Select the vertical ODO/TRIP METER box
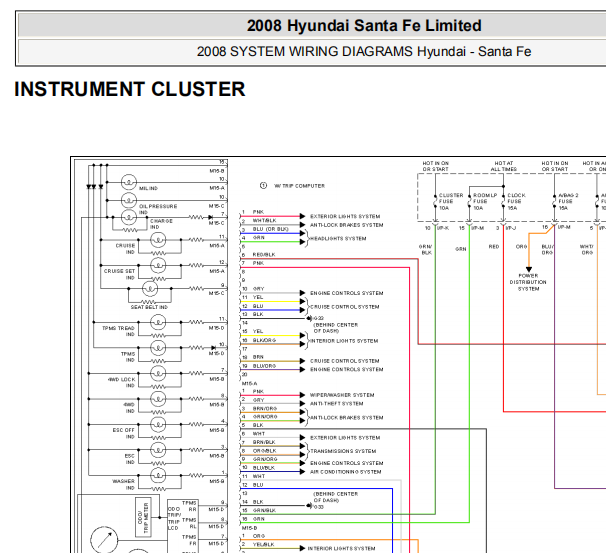The height and width of the screenshot is (553, 606). coord(143,517)
